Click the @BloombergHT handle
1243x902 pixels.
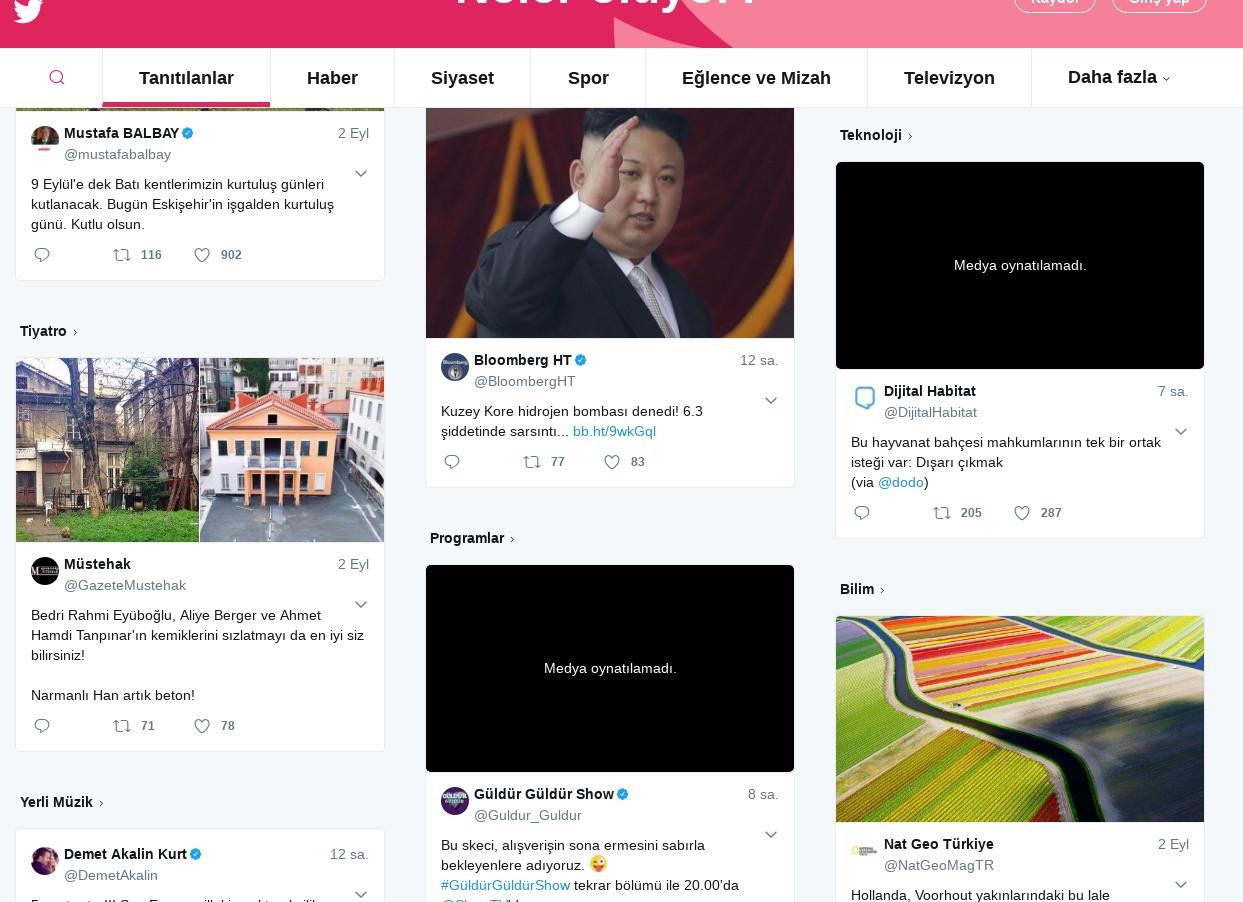coord(525,381)
